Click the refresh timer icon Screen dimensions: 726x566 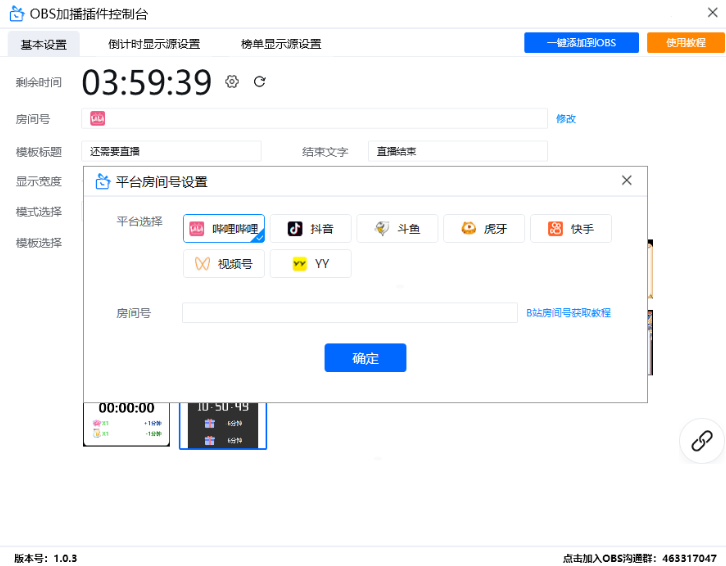(260, 82)
